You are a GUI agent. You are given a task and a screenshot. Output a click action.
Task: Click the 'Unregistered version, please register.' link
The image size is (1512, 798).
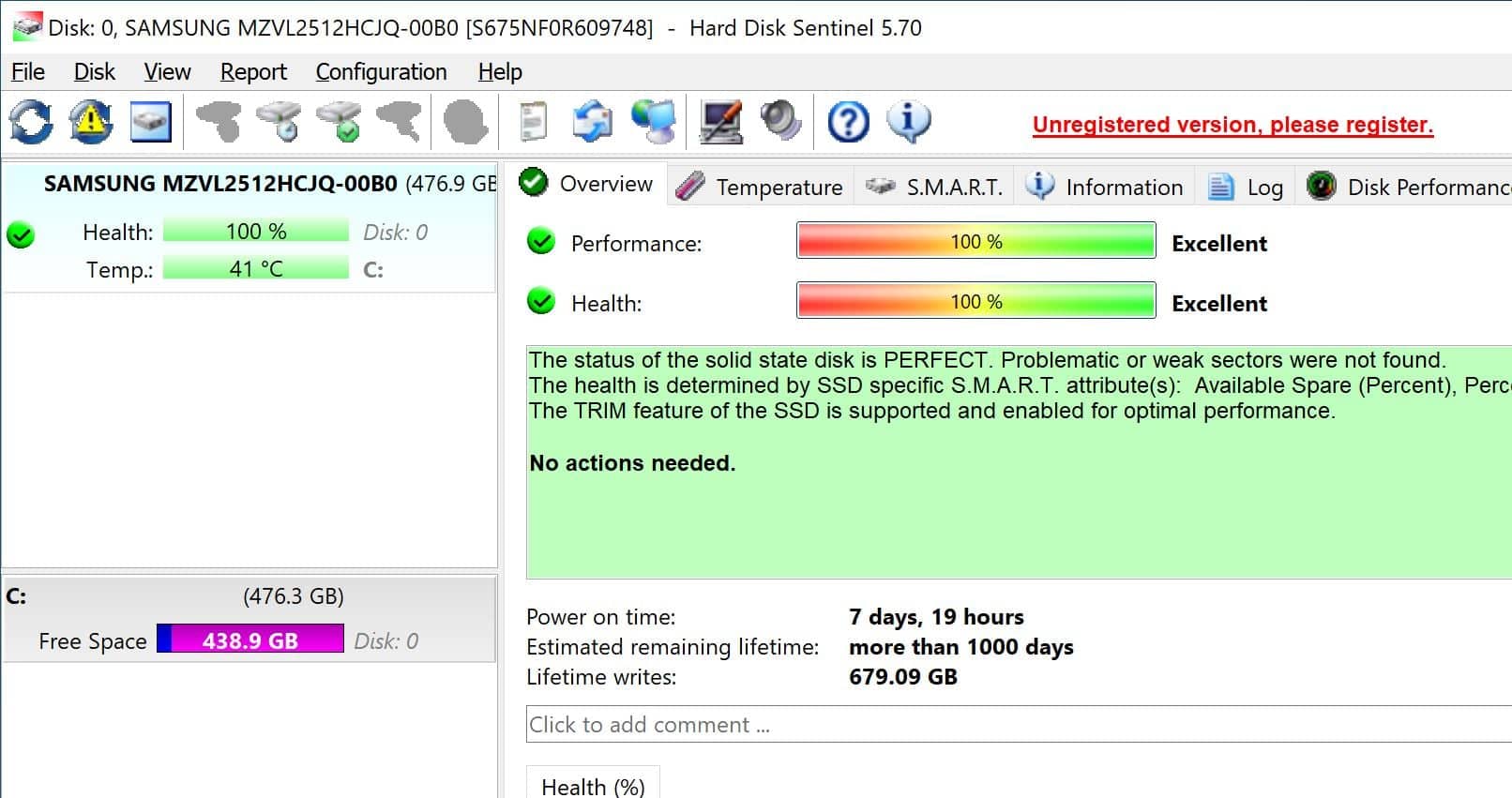pyautogui.click(x=1232, y=125)
